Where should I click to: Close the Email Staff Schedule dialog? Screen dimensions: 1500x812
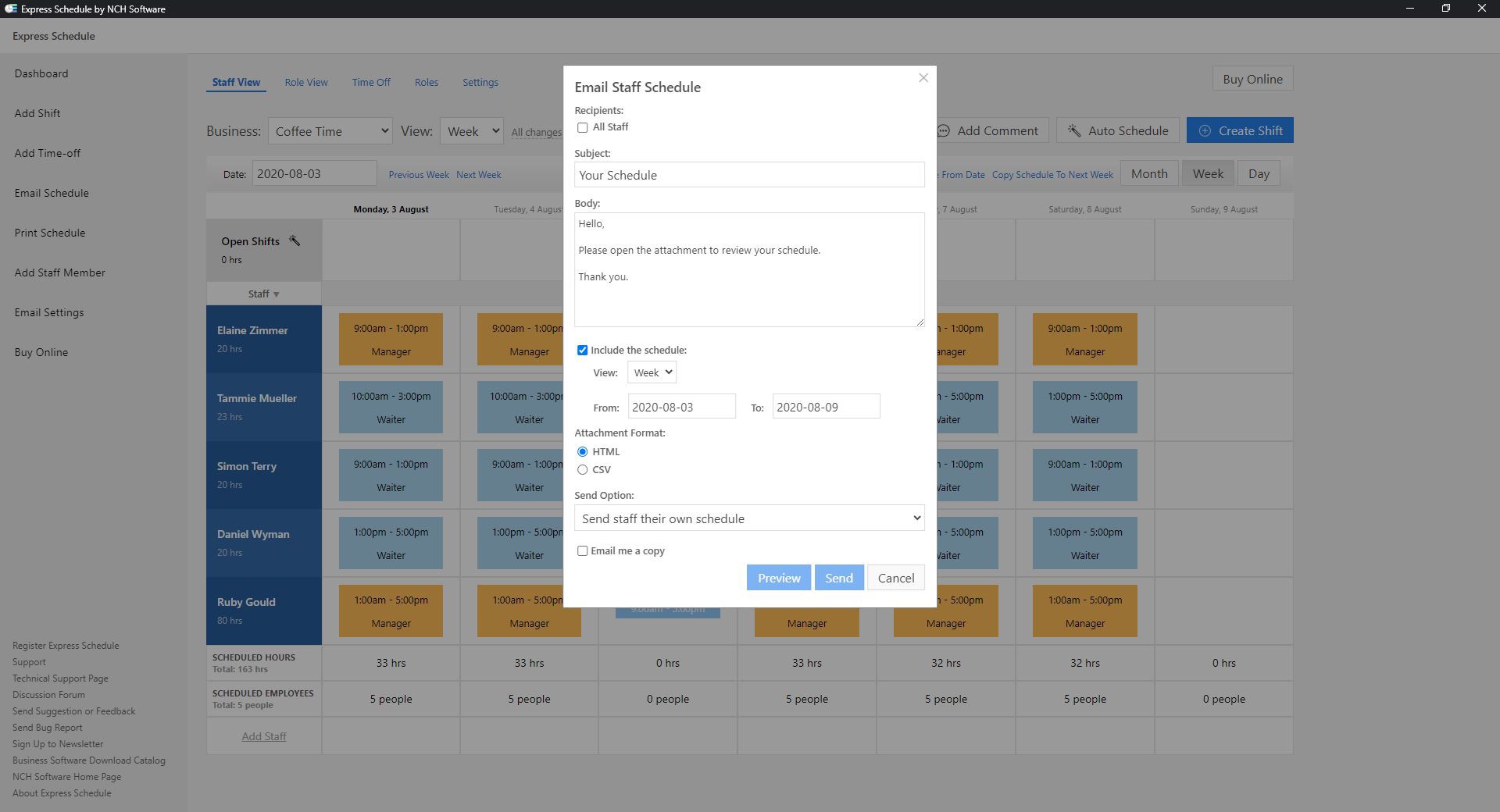tap(923, 78)
